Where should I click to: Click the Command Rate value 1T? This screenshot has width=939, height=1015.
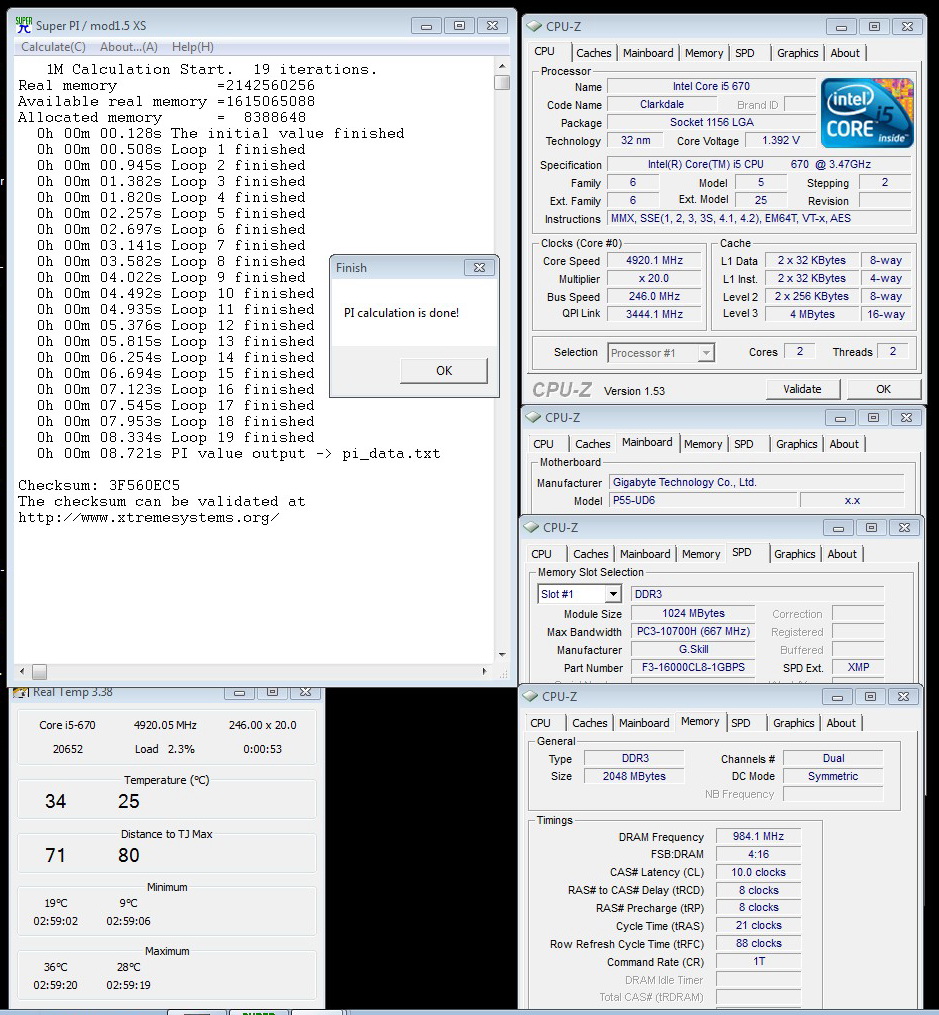click(x=758, y=962)
